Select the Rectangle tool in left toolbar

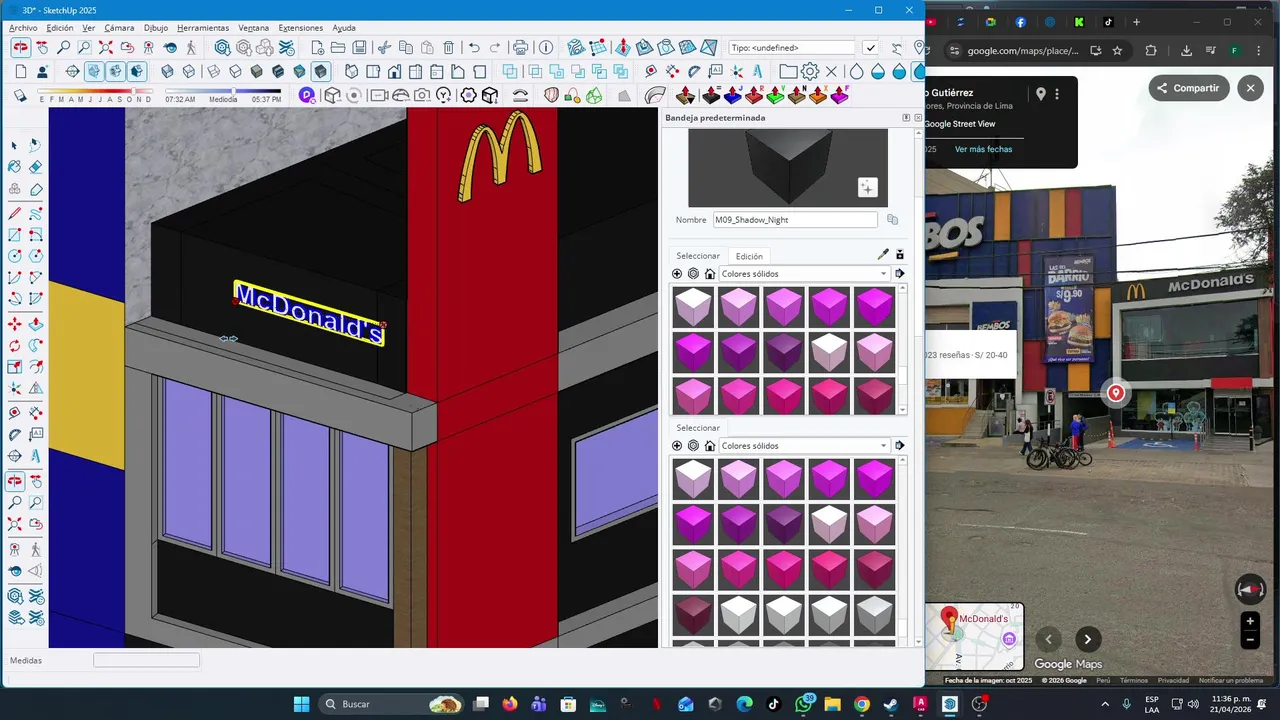[14, 235]
